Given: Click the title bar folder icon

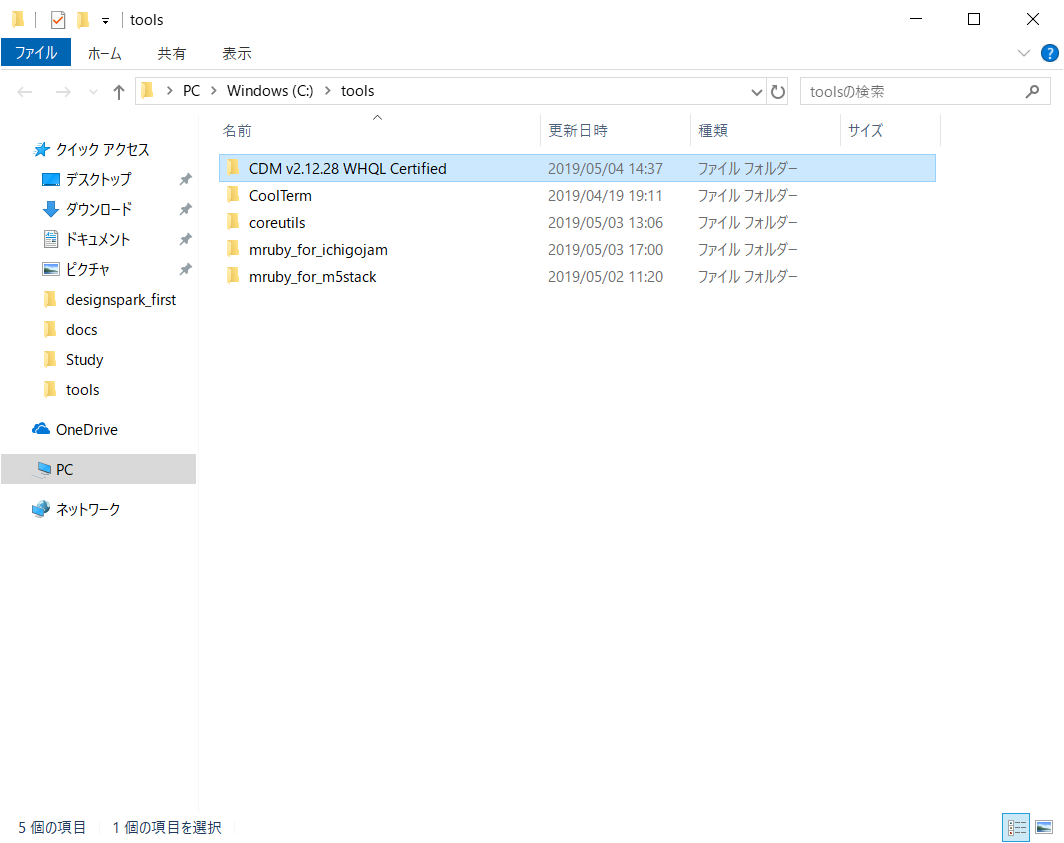Looking at the screenshot, I should tap(18, 20).
